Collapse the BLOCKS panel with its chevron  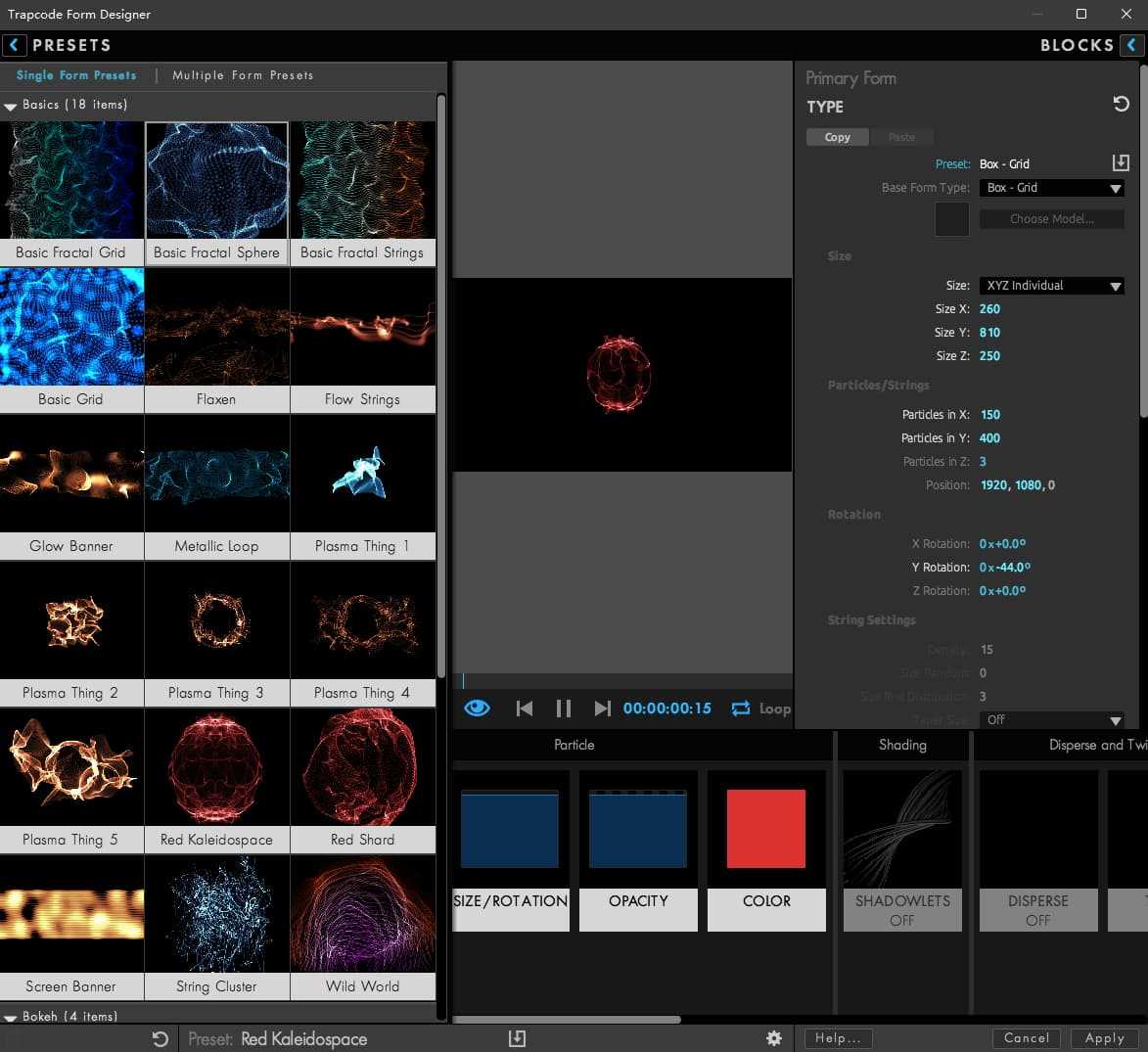(x=1132, y=44)
